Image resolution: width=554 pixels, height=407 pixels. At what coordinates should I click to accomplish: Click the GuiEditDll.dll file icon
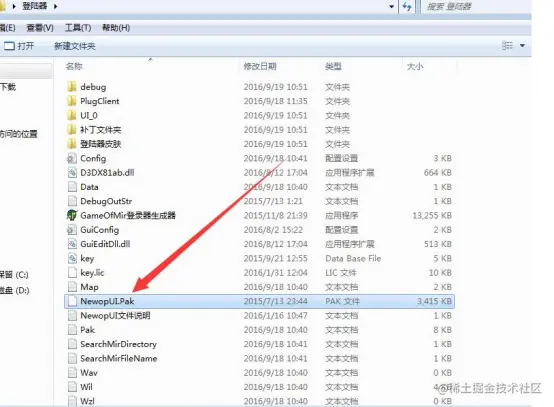click(x=72, y=244)
